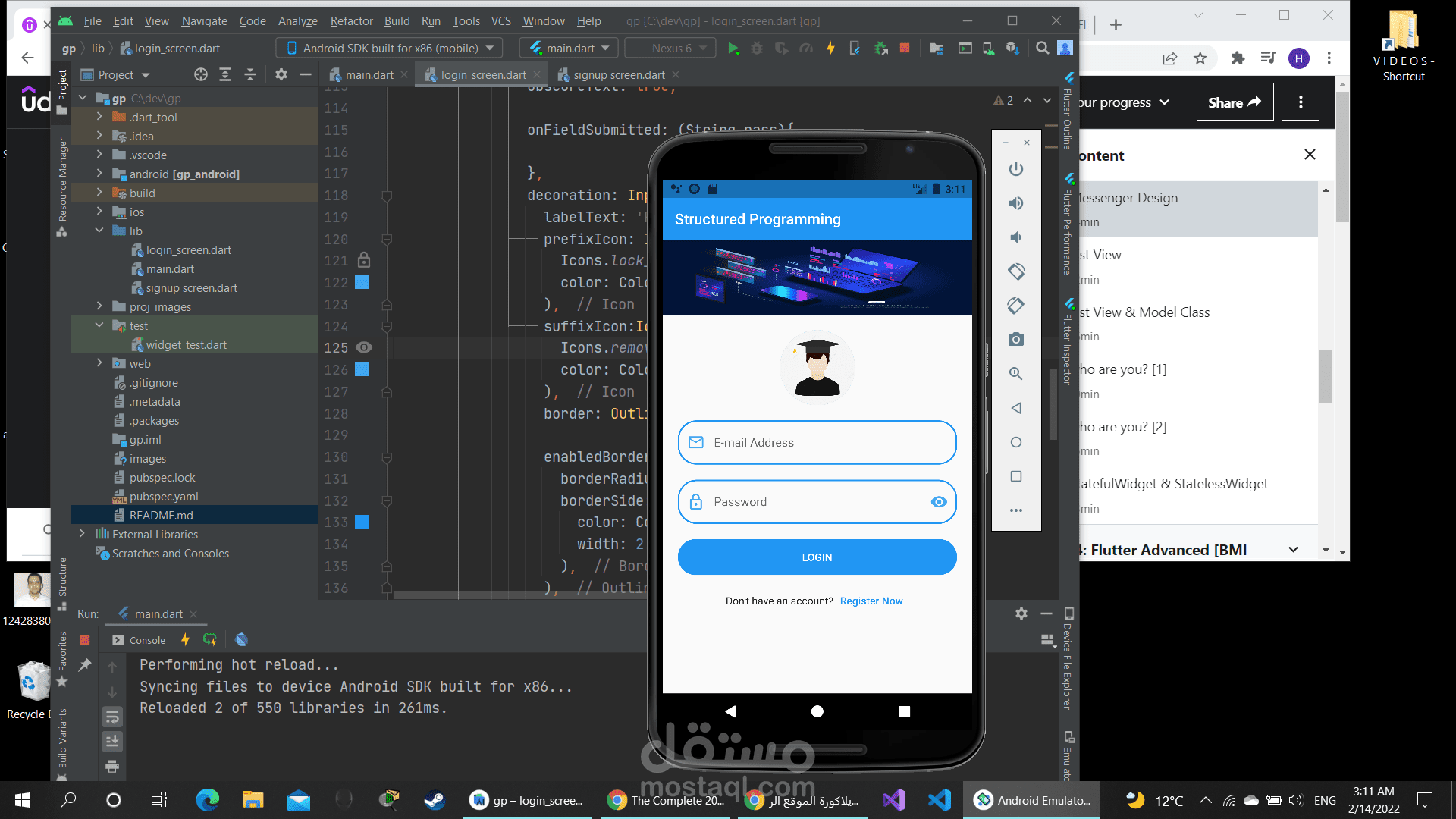Open login_screen.dart in project tree

(188, 249)
